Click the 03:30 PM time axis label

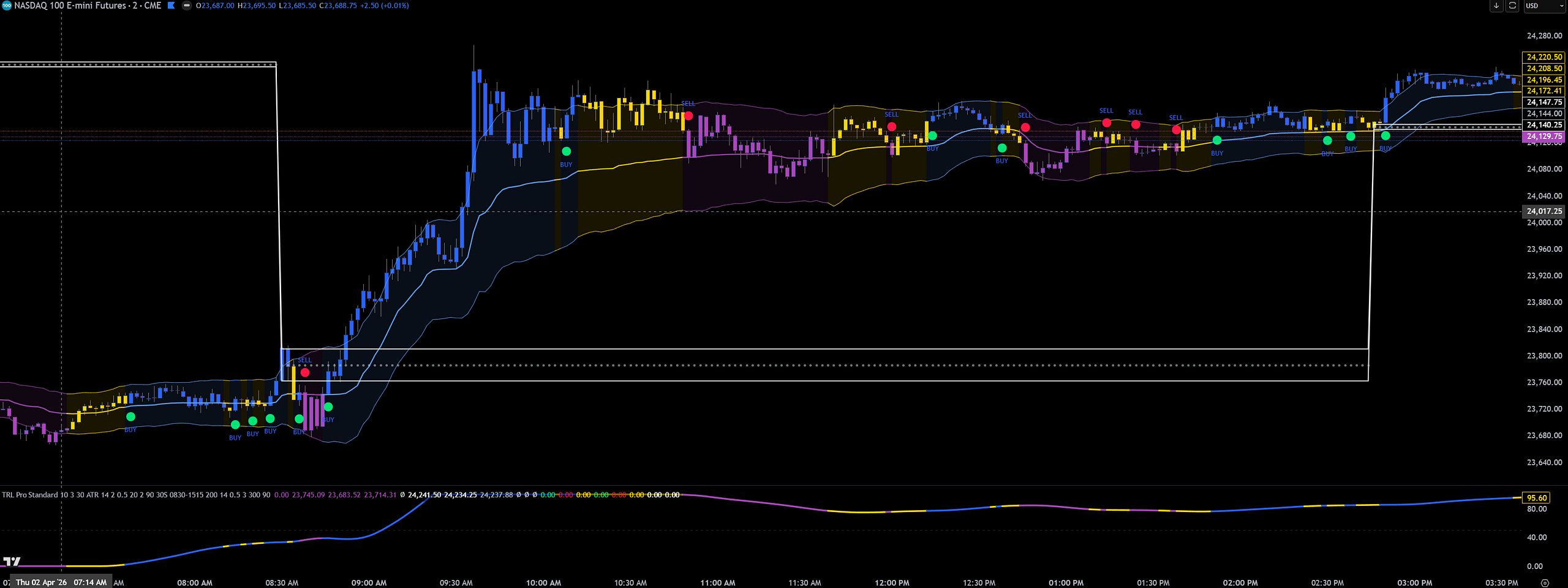(1502, 583)
